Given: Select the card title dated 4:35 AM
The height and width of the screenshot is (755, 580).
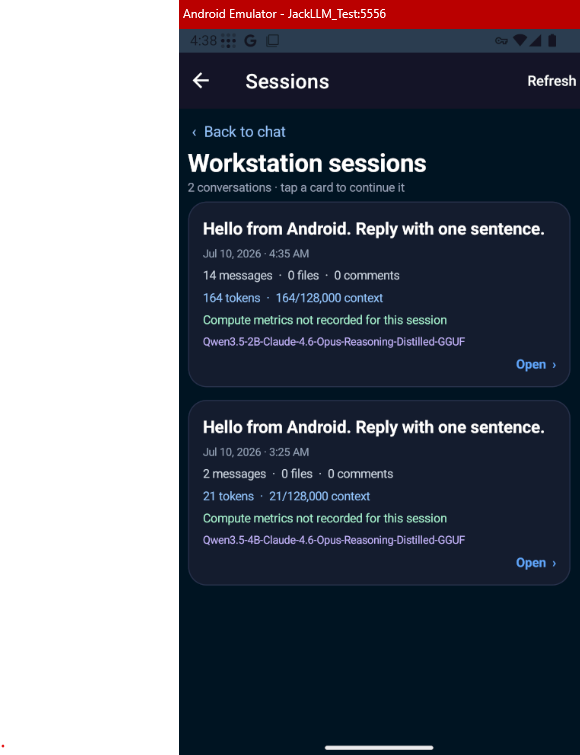Looking at the screenshot, I should 374,229.
